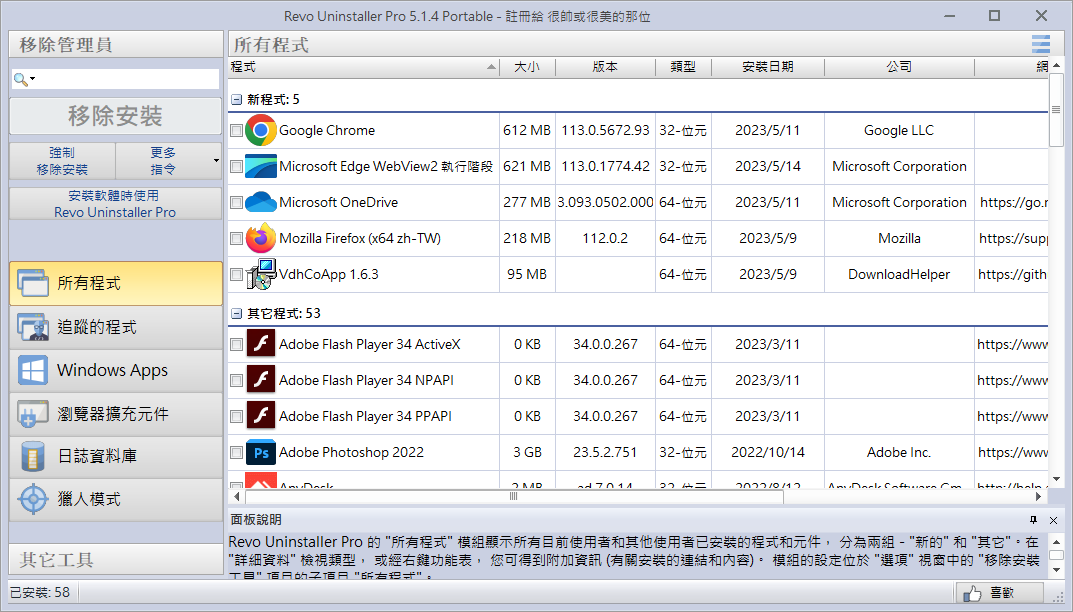Sort by the 類型 column header

click(x=683, y=66)
